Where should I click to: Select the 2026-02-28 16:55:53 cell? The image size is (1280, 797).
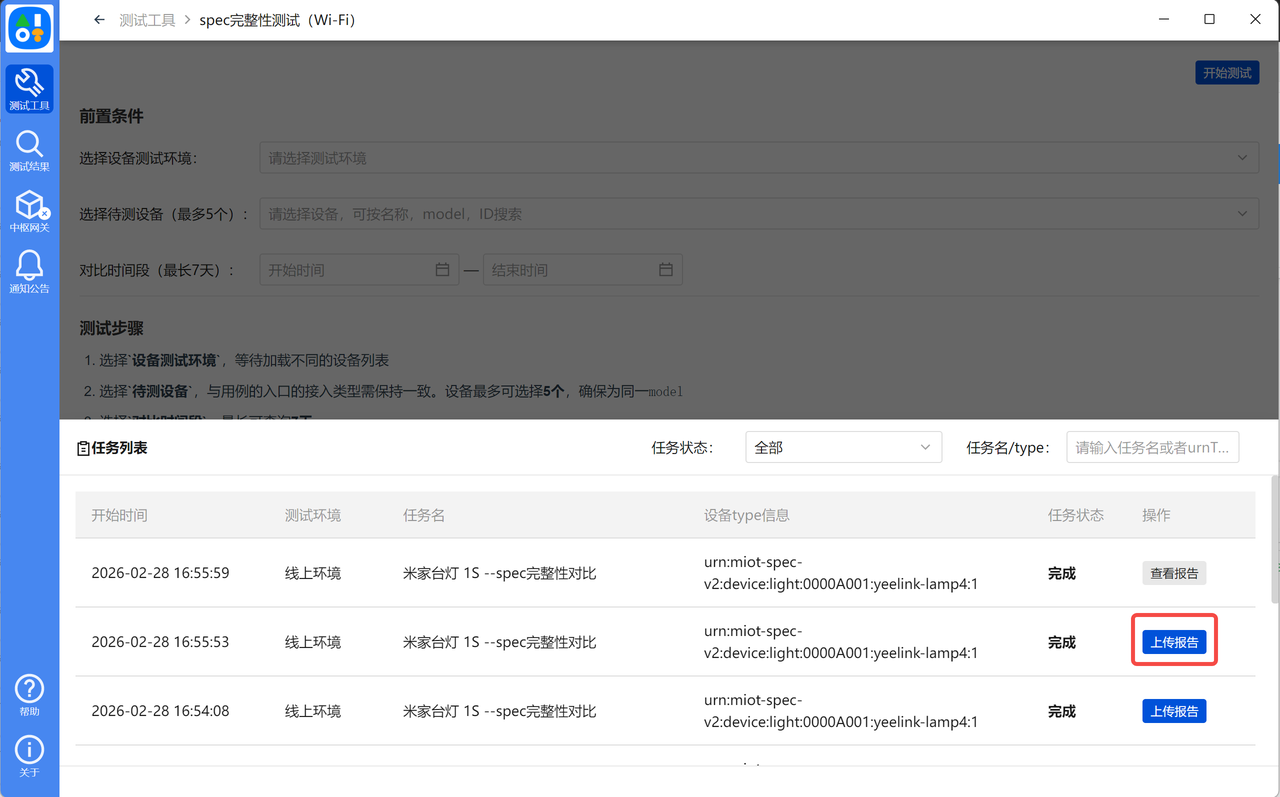[160, 642]
